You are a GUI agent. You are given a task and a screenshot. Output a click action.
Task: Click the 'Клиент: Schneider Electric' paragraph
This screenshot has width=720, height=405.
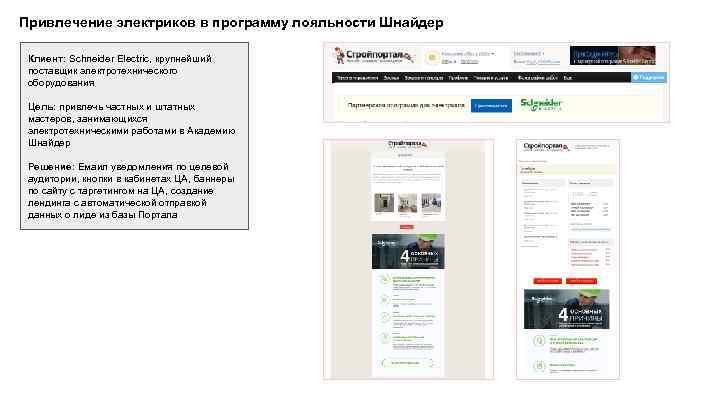coord(120,71)
